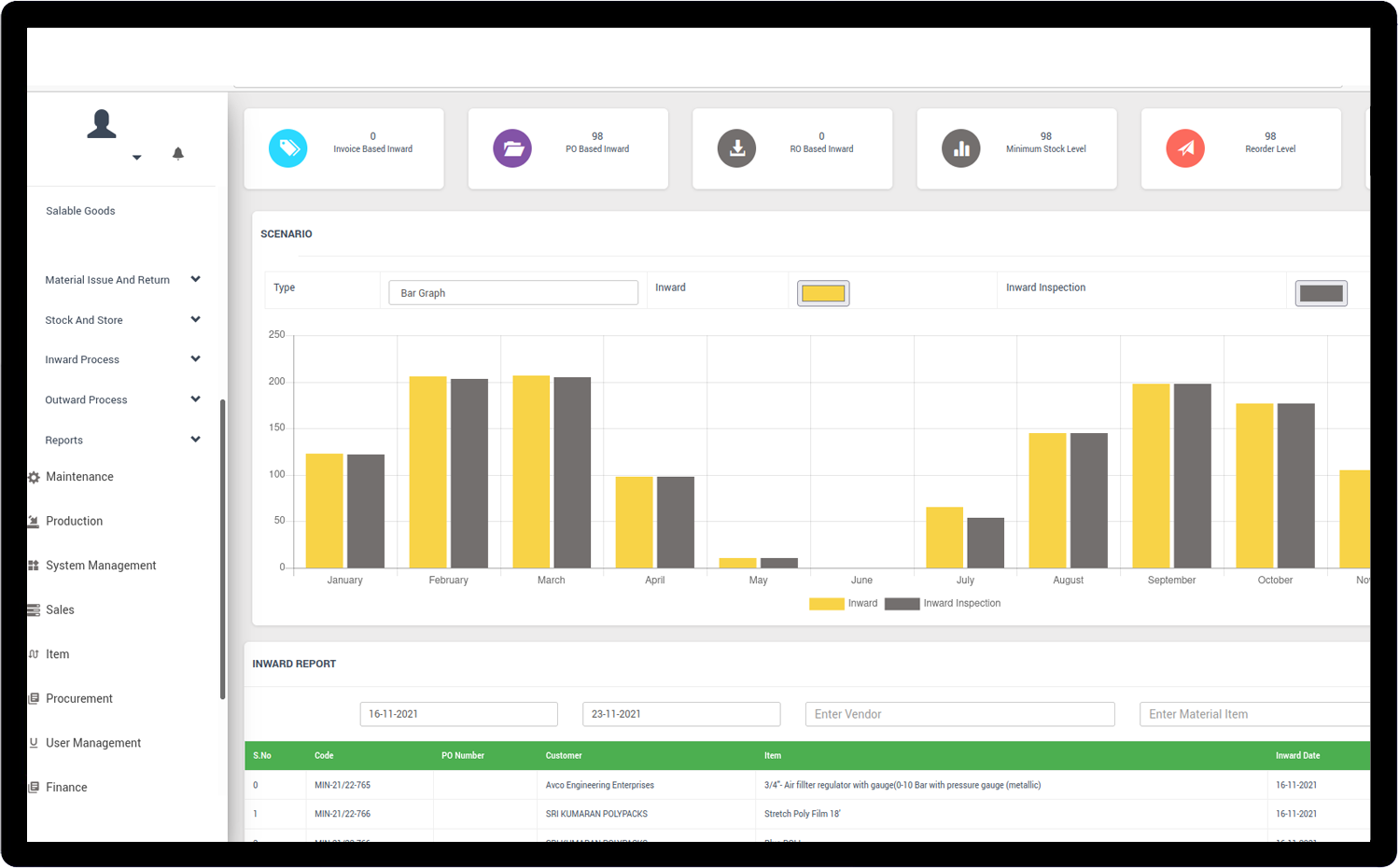This screenshot has width=1399, height=868.
Task: Open Finance menu item
Action: [66, 788]
